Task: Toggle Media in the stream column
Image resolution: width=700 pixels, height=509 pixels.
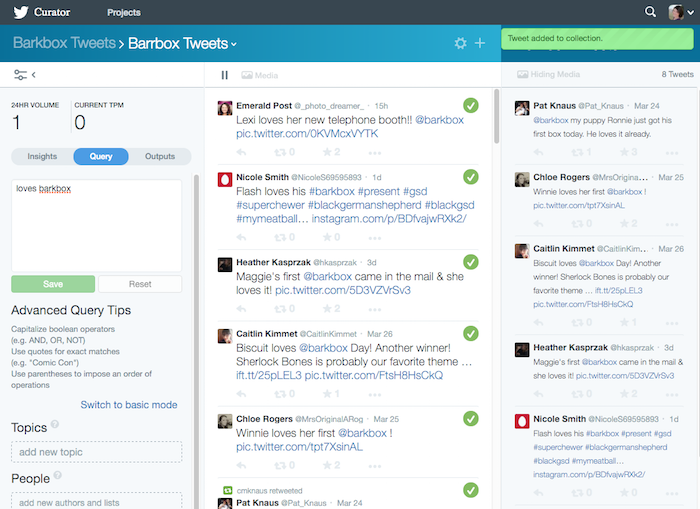Action: (260, 75)
